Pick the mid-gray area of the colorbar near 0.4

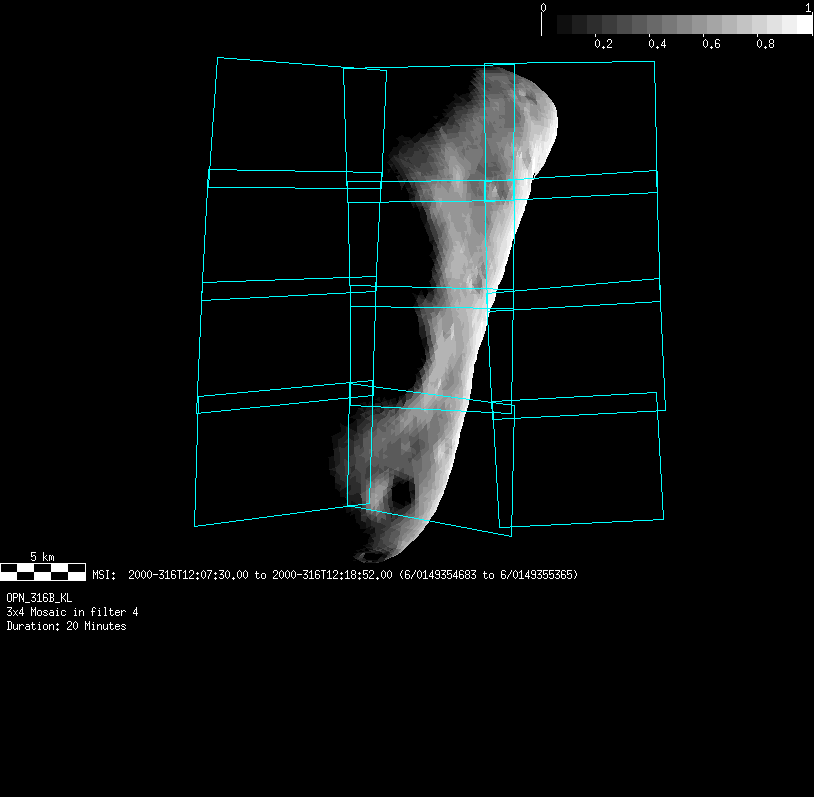coord(657,25)
